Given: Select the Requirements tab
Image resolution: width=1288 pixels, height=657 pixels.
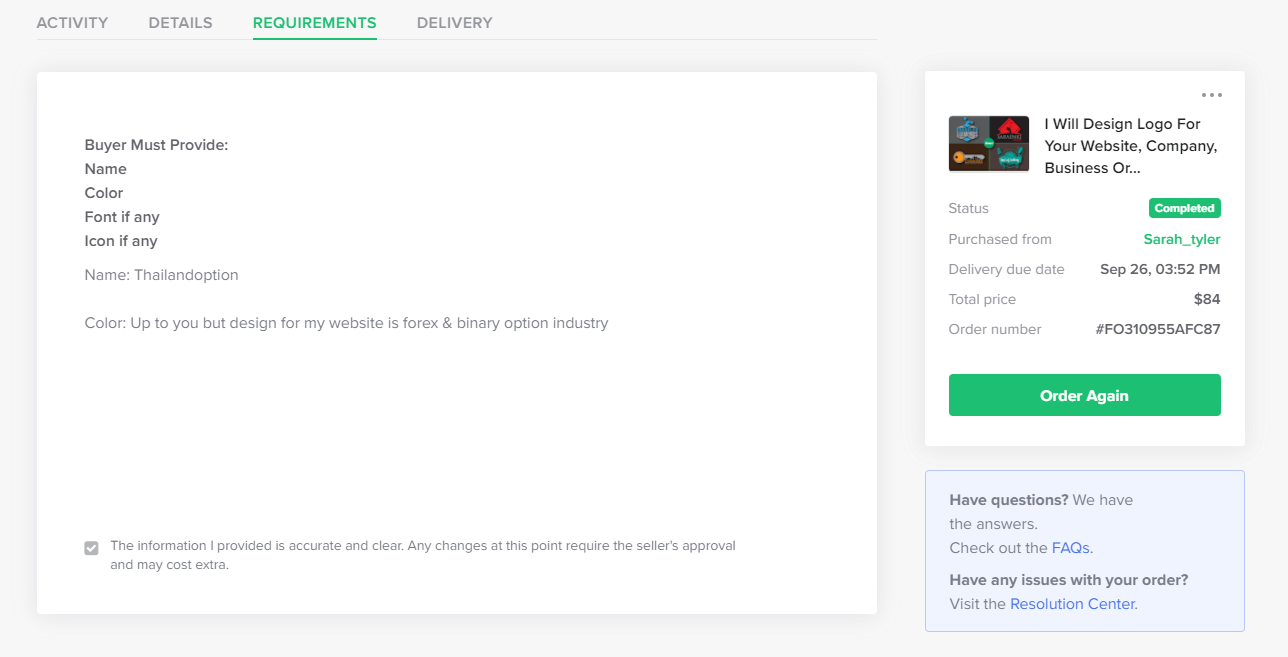Looking at the screenshot, I should pos(315,22).
